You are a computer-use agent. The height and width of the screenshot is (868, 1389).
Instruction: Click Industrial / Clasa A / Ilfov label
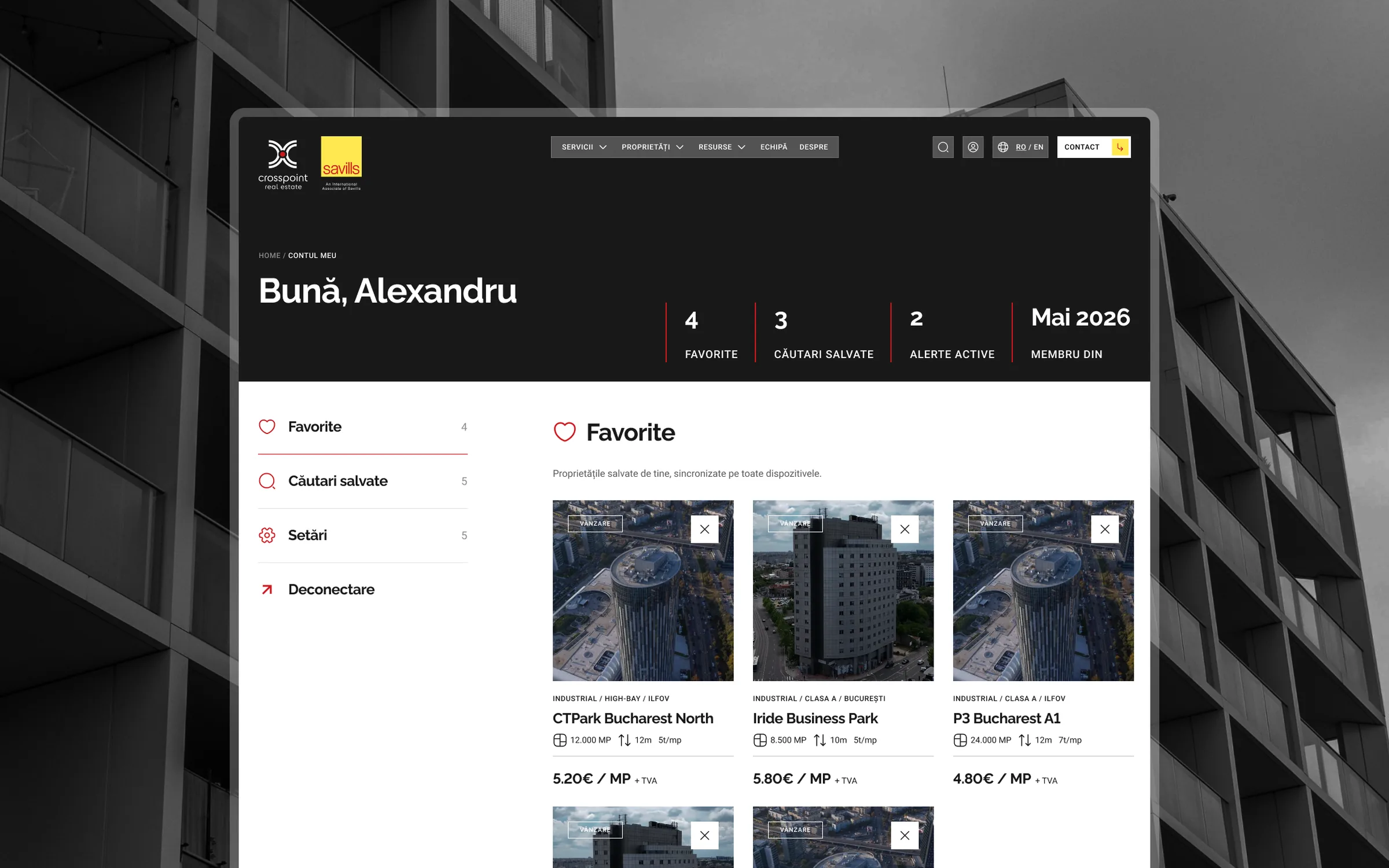(x=1009, y=698)
